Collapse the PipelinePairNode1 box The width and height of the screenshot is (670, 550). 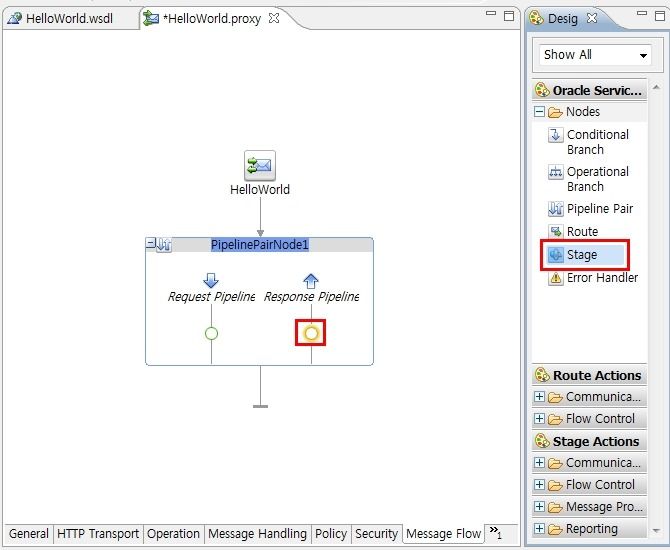tap(150, 244)
